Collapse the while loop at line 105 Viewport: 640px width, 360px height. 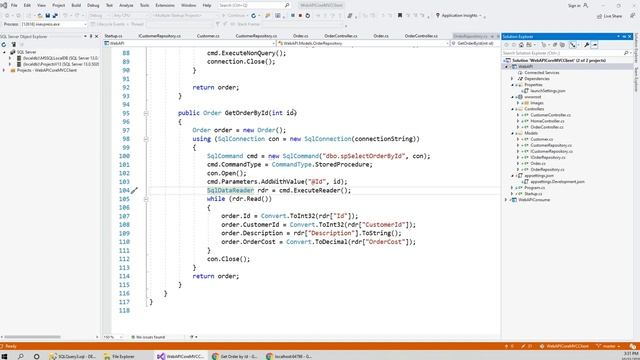[146, 199]
